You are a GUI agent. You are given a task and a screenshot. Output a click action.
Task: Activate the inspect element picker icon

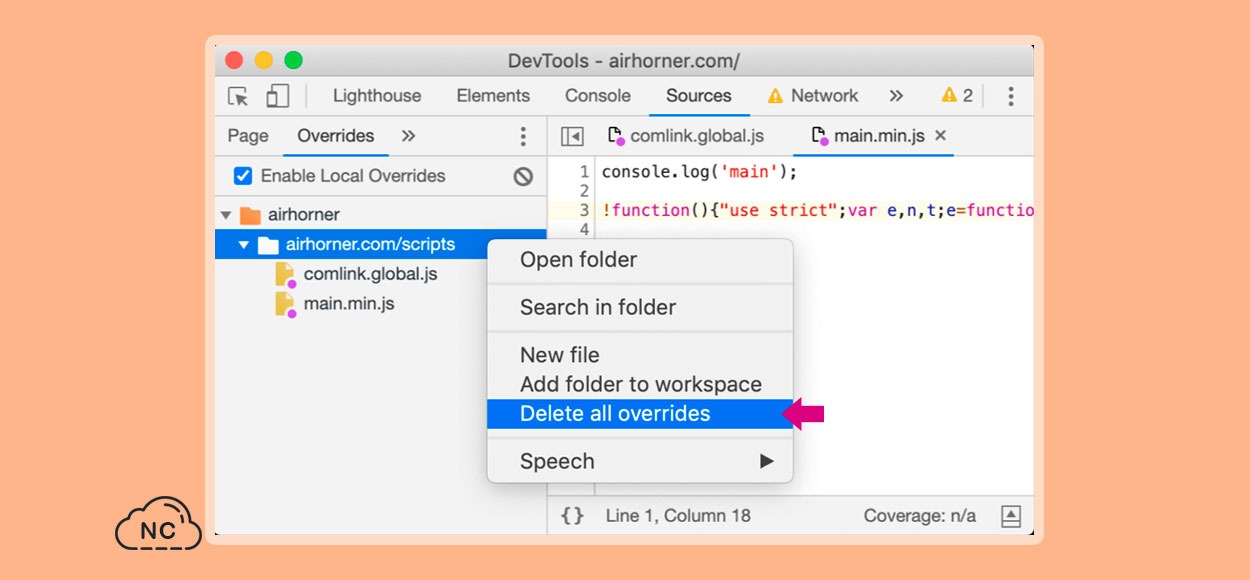coord(238,96)
